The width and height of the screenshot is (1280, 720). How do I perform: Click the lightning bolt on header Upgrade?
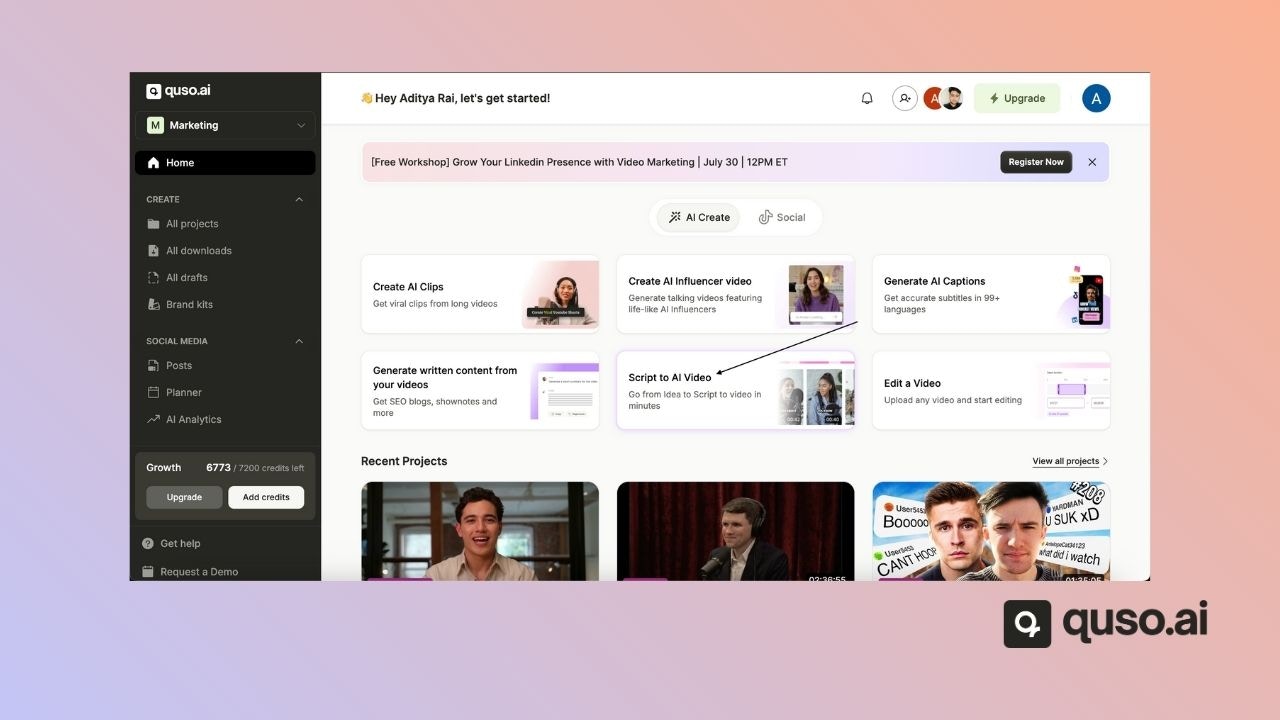pyautogui.click(x=994, y=98)
